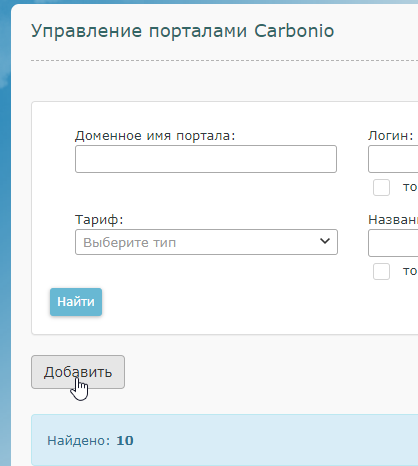The image size is (418, 466).
Task: Click the 'Найдено: 10' results text
Action: 90,441
